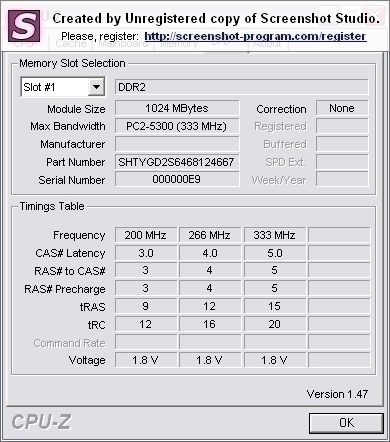Screen dimensions: 390x442
Task: Click the 1.8 V voltage under 266 MHz
Action: 210,360
